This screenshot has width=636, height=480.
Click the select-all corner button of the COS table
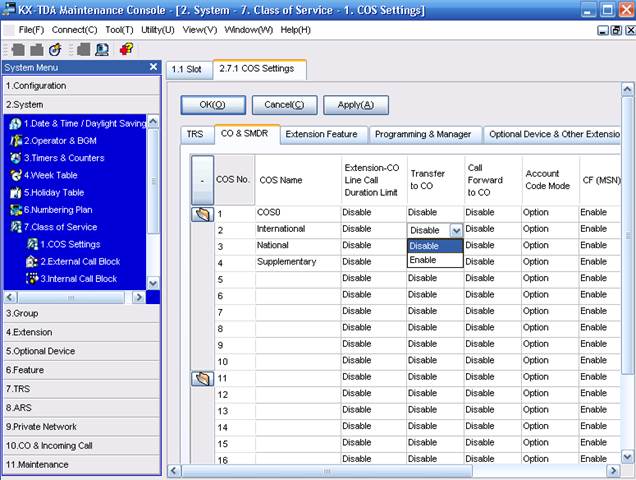[202, 180]
